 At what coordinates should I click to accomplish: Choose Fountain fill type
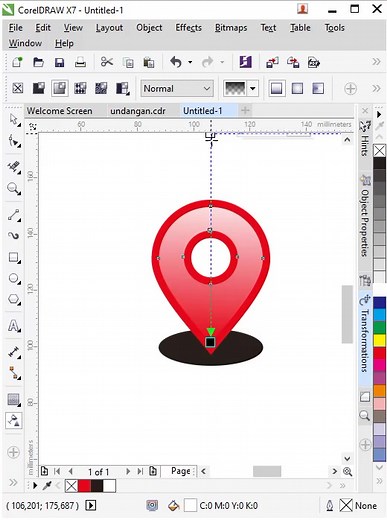[x=60, y=88]
